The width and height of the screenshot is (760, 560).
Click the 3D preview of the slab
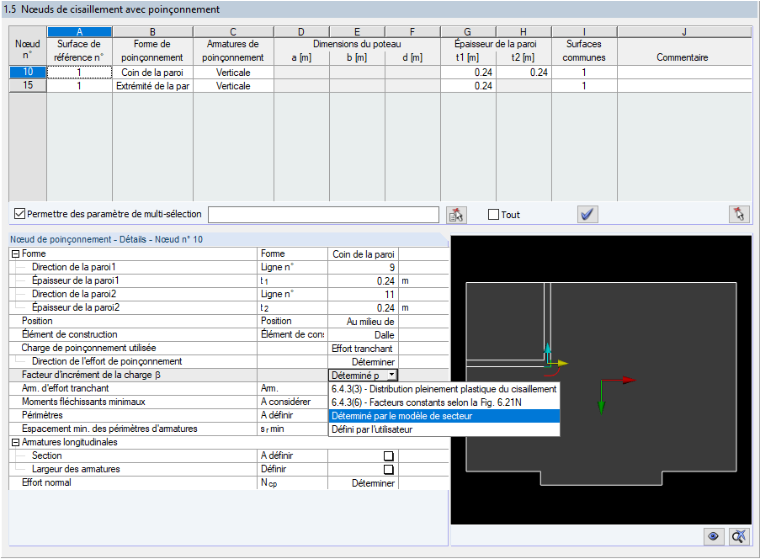click(601, 381)
